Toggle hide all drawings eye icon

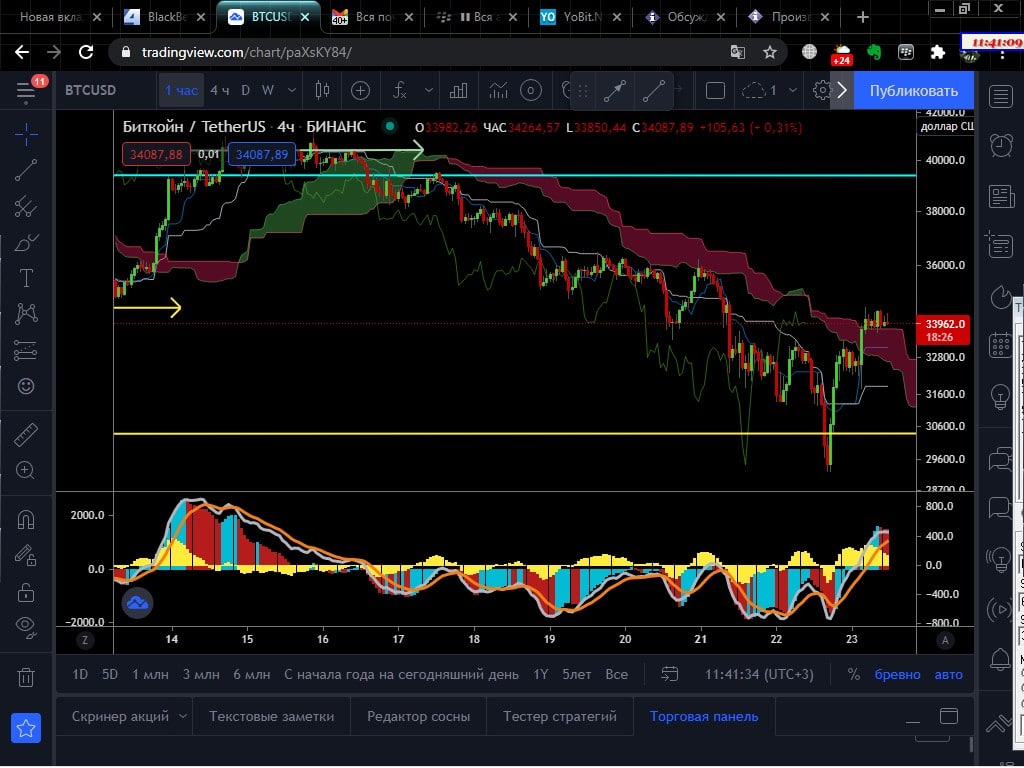coord(26,627)
